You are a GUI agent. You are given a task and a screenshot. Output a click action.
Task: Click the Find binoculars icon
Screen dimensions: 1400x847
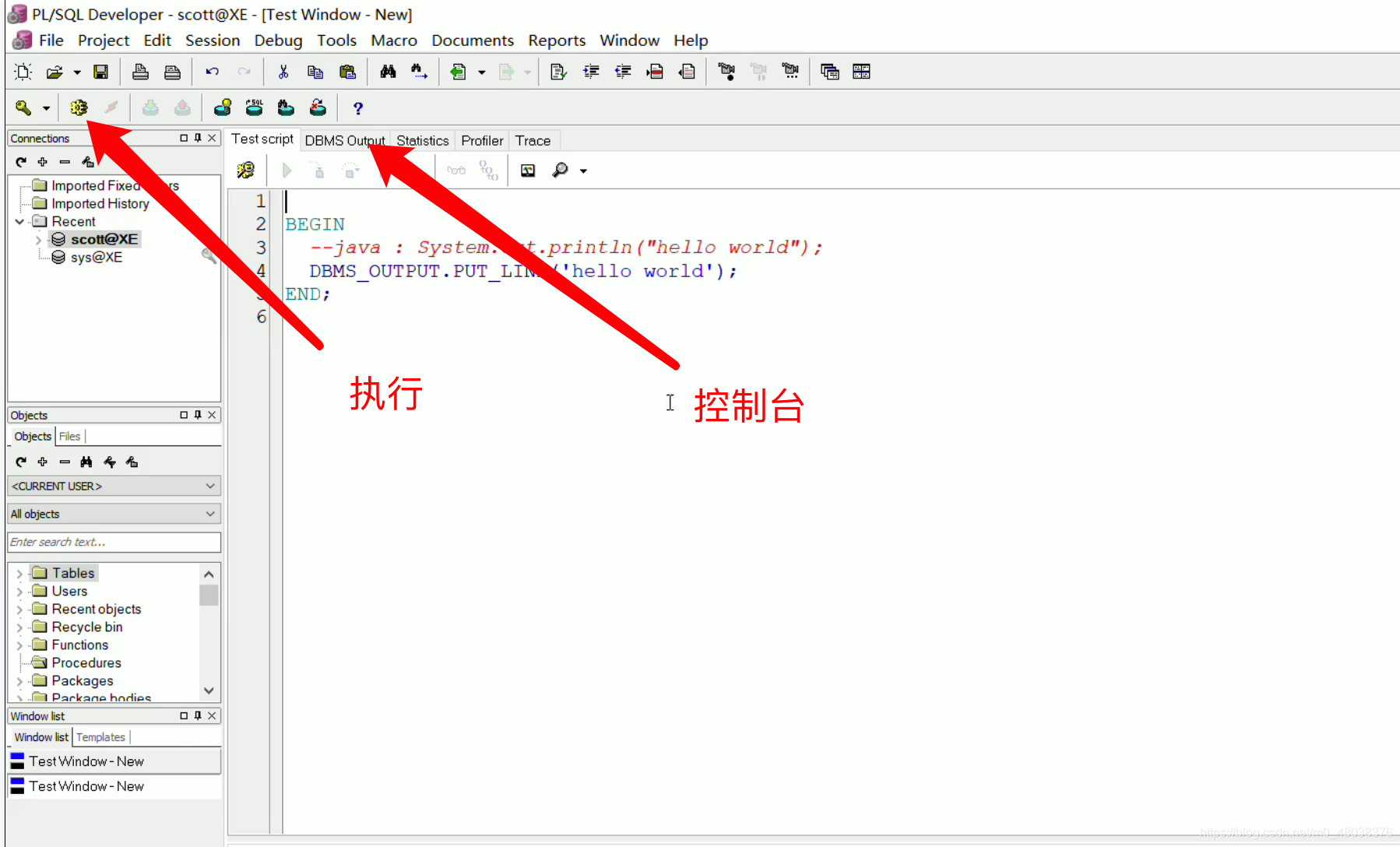(388, 72)
